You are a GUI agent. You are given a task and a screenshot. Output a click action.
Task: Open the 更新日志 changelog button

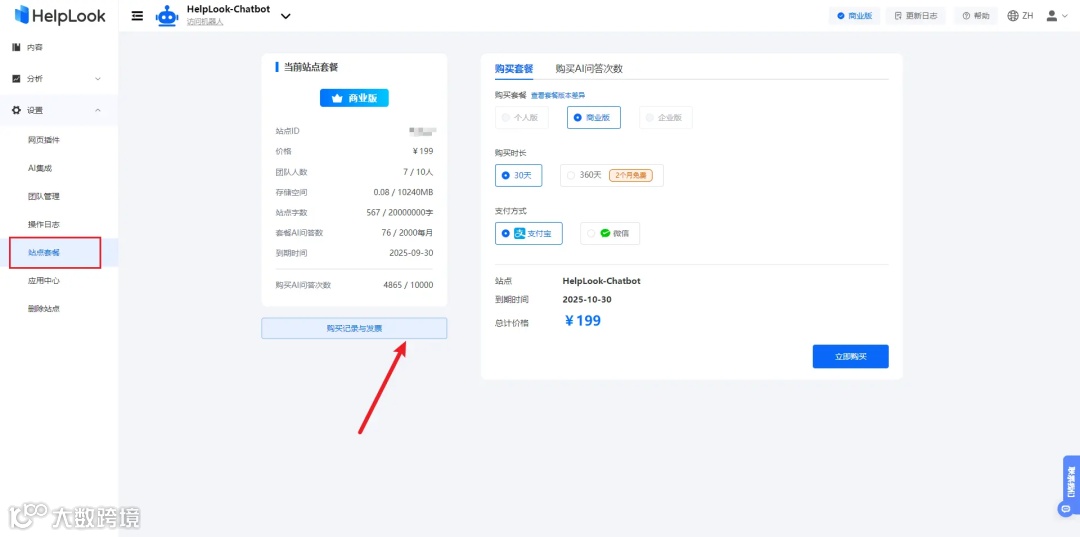(915, 16)
